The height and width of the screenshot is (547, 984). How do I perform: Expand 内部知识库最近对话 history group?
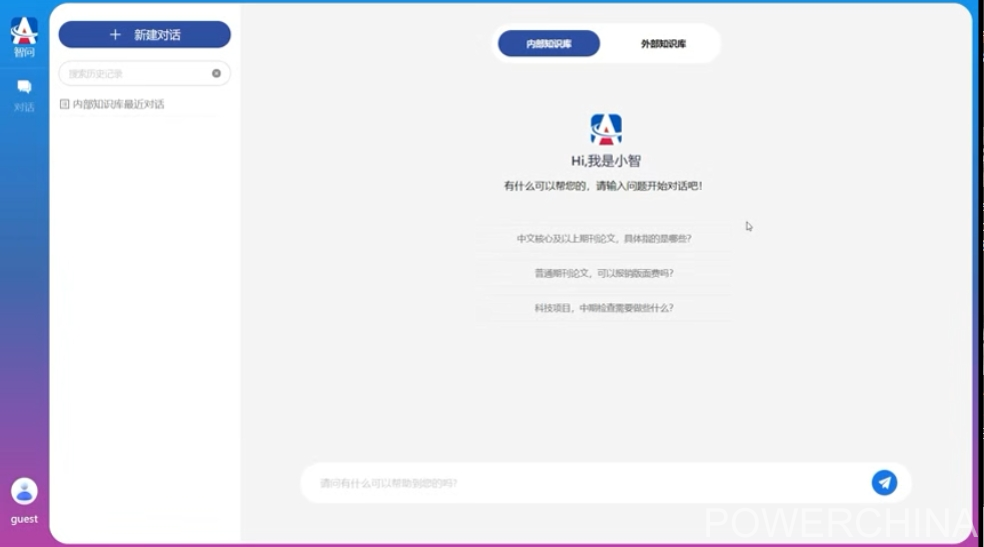[x=118, y=104]
